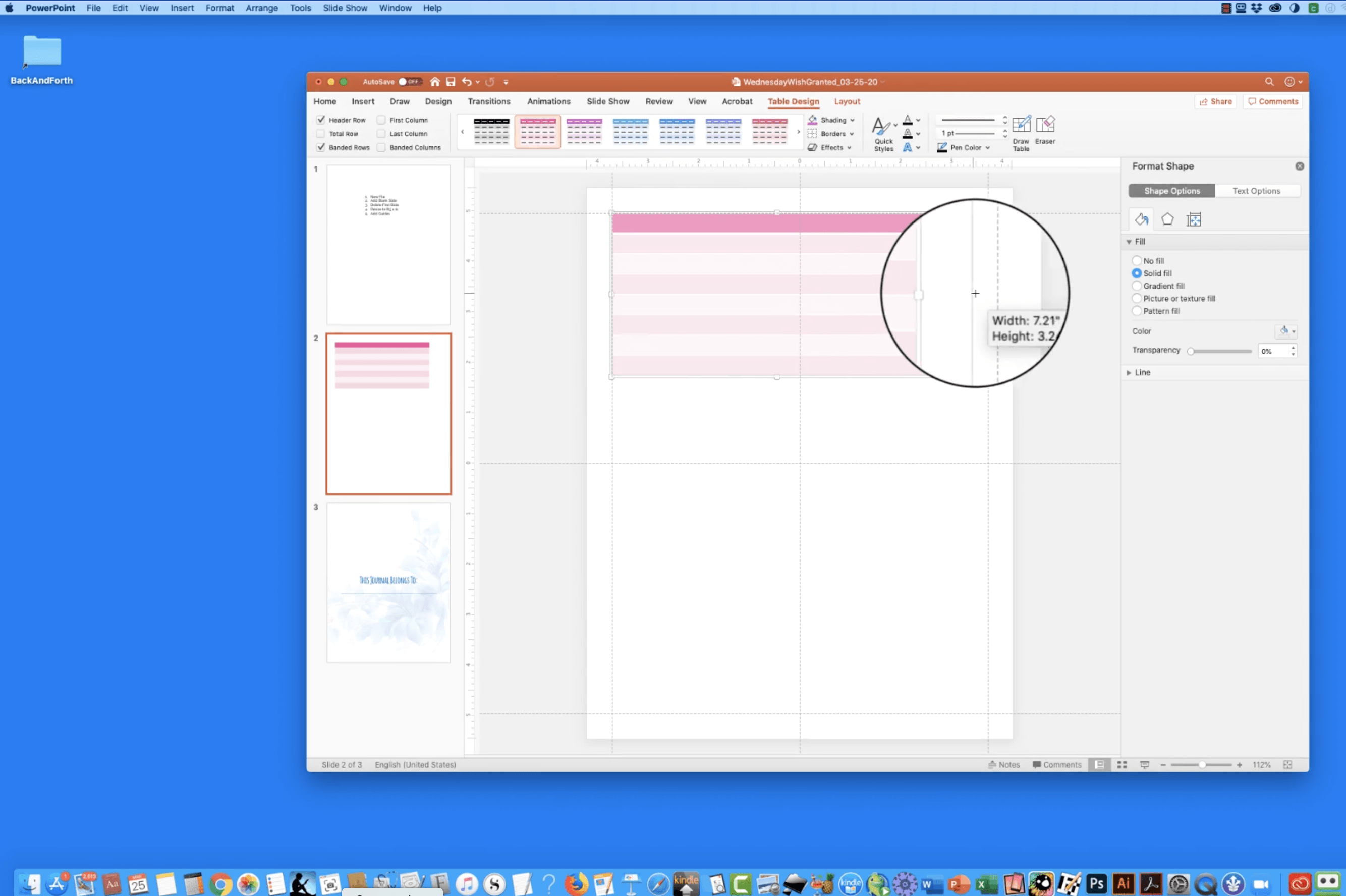Enable the Last Column checkbox
1346x896 pixels.
[x=381, y=133]
